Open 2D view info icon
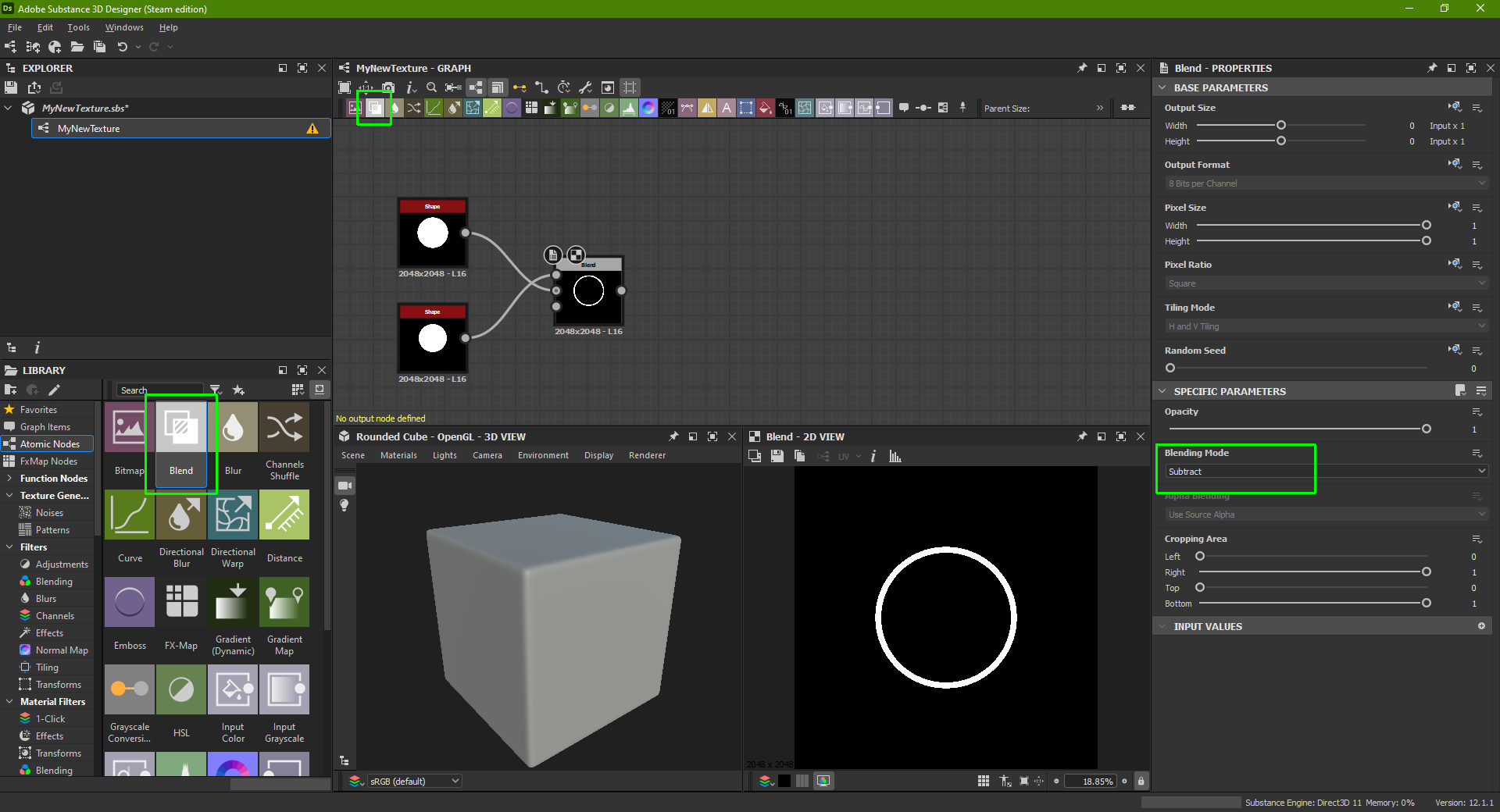Screen dimensions: 1500x812 click(873, 456)
